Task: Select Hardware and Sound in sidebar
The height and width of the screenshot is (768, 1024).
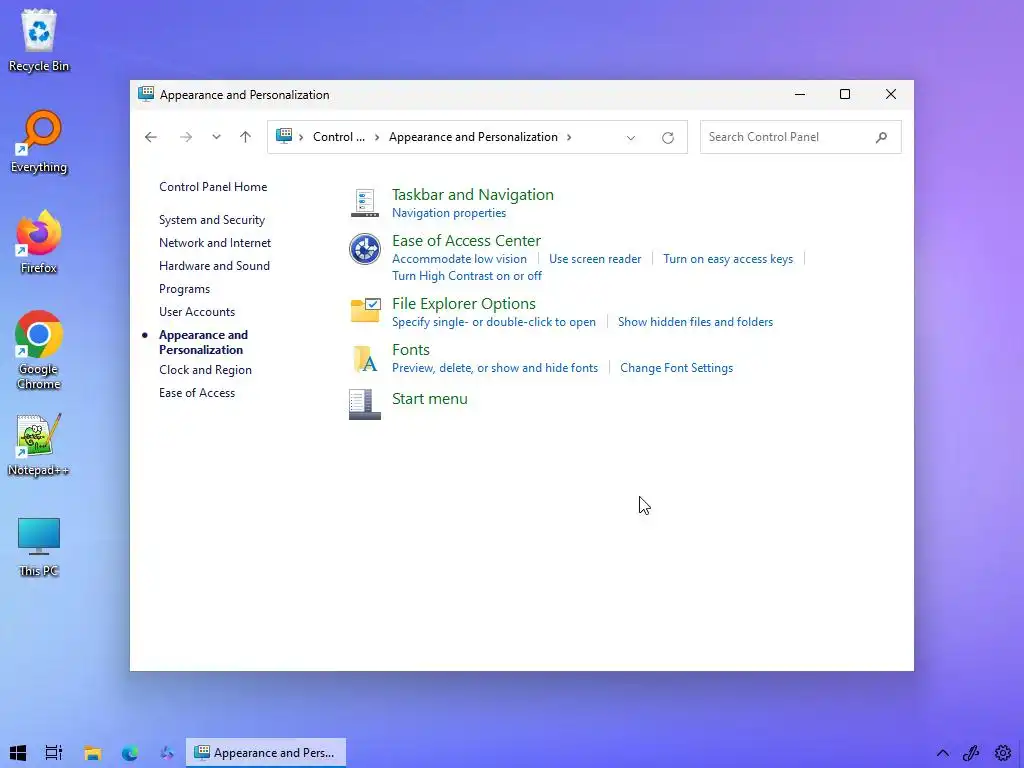Action: (214, 266)
